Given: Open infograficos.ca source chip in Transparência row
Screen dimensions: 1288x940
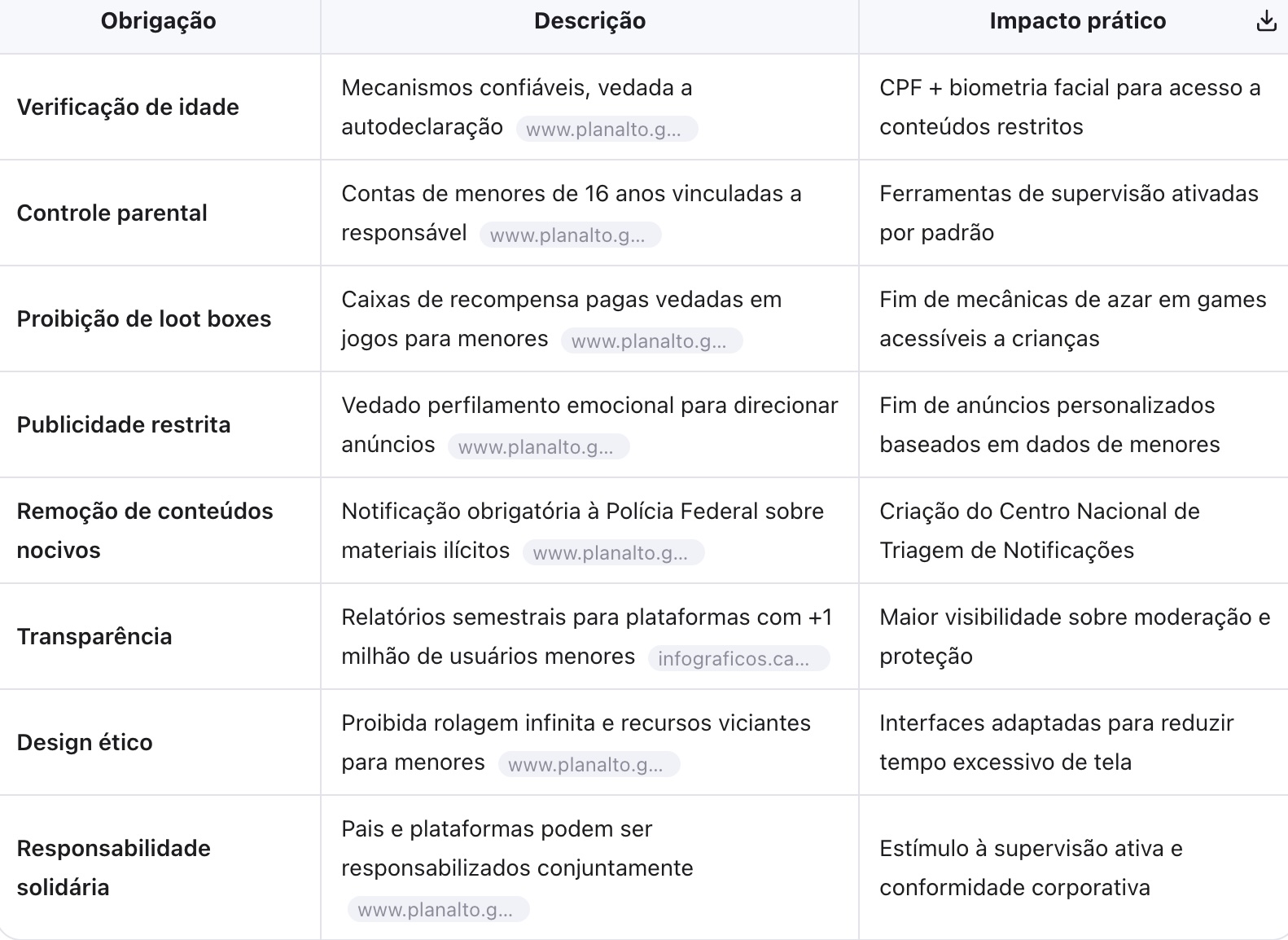Looking at the screenshot, I should [x=738, y=659].
